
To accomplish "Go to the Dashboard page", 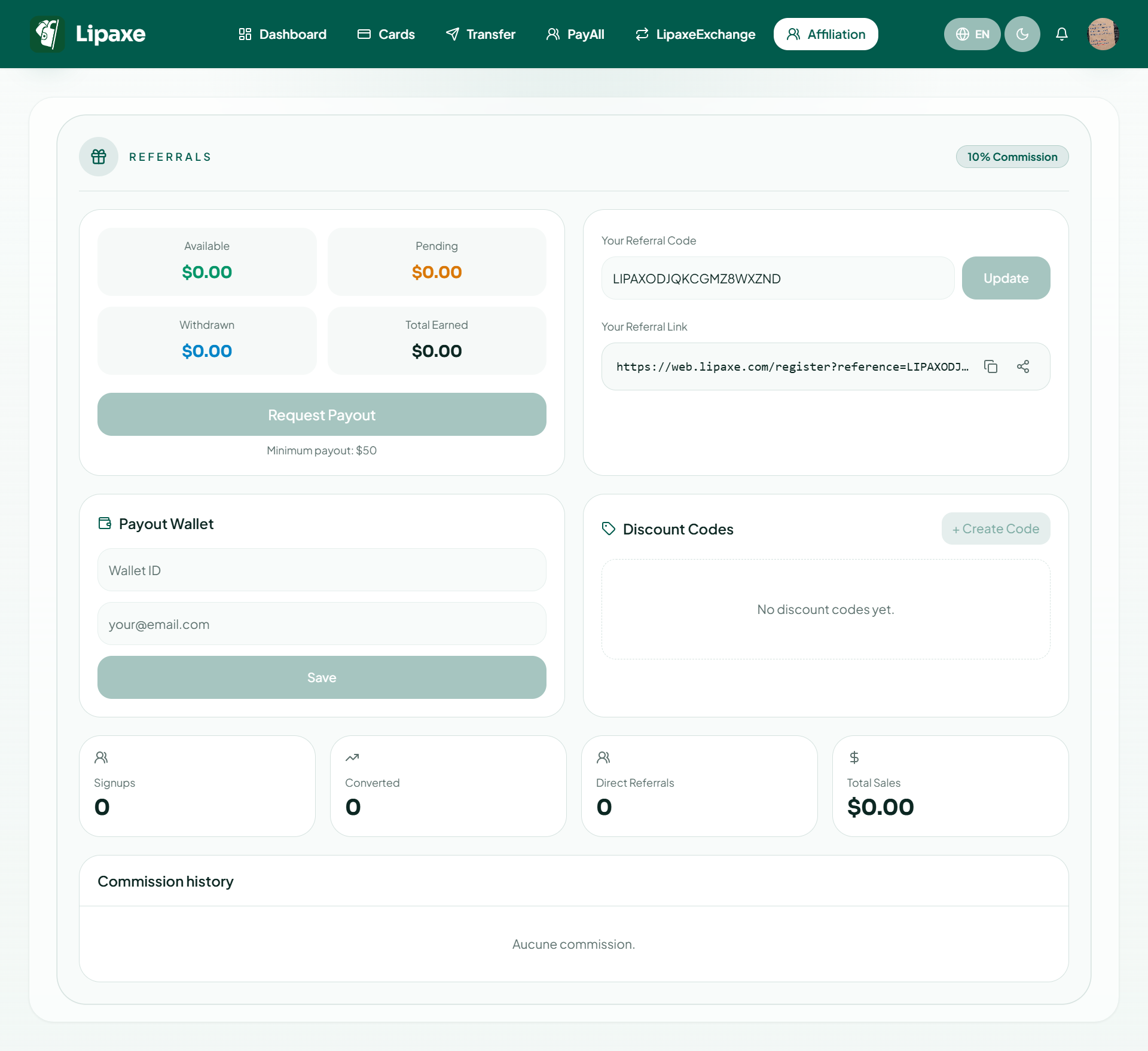I will (282, 34).
